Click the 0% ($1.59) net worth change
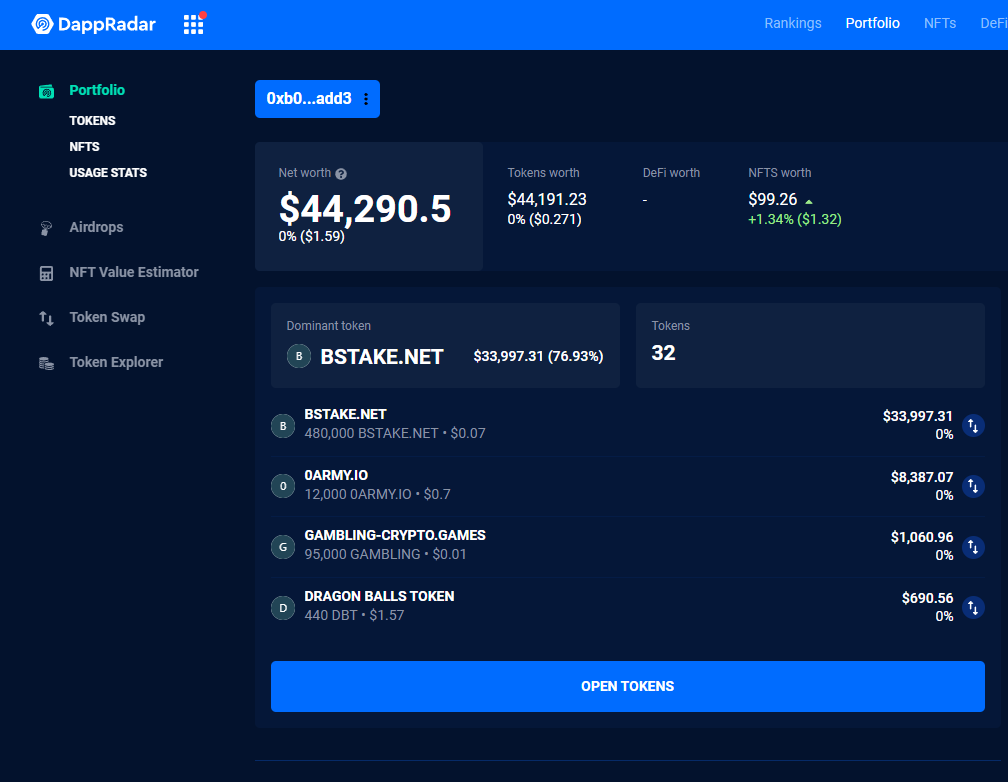 click(x=312, y=236)
